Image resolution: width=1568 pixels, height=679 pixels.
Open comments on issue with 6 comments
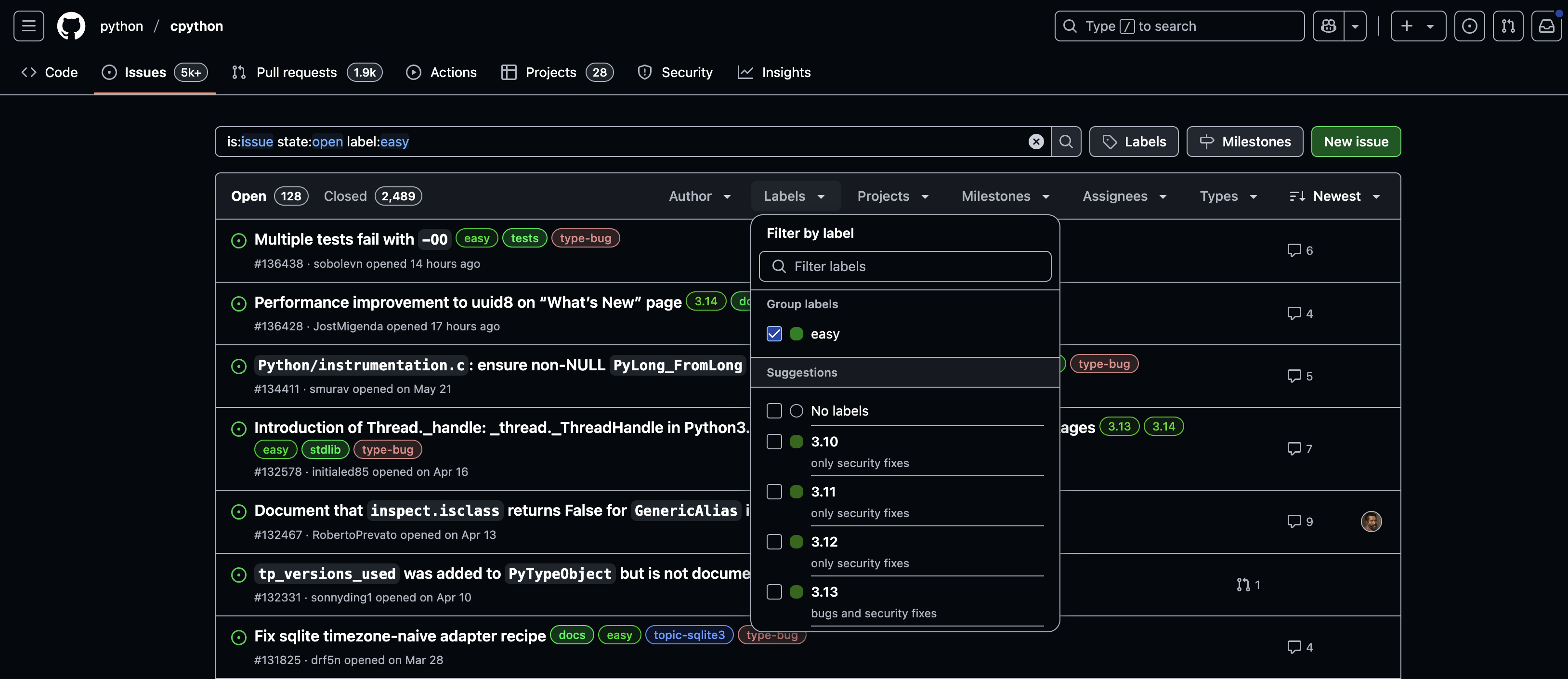click(1300, 251)
